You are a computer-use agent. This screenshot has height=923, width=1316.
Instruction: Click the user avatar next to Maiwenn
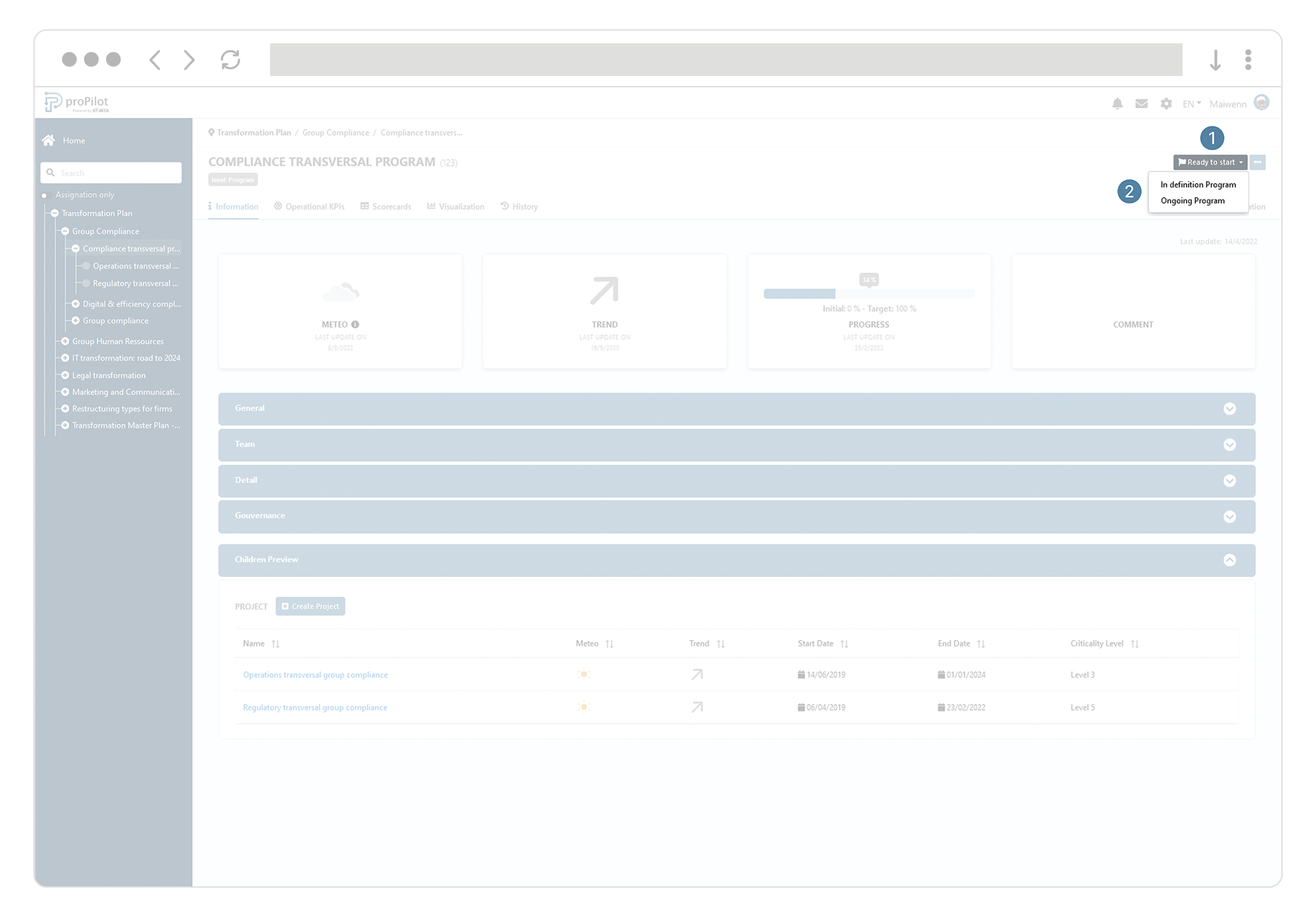pos(1261,103)
